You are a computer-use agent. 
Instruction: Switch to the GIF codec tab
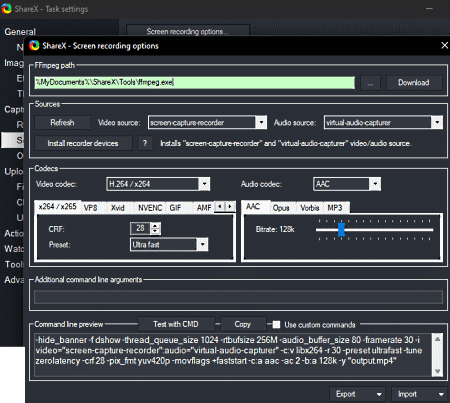175,208
